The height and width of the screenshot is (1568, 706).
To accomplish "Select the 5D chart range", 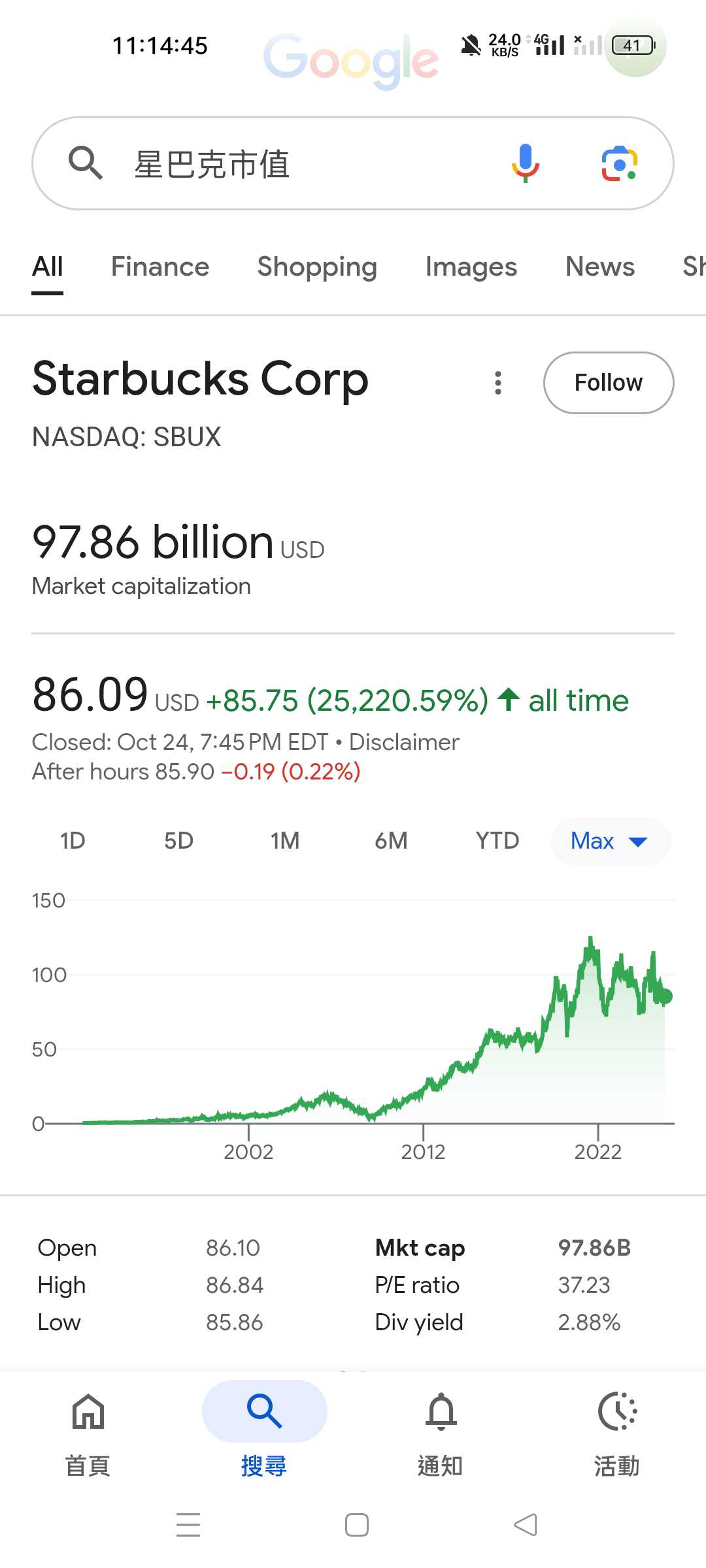I will [x=178, y=841].
